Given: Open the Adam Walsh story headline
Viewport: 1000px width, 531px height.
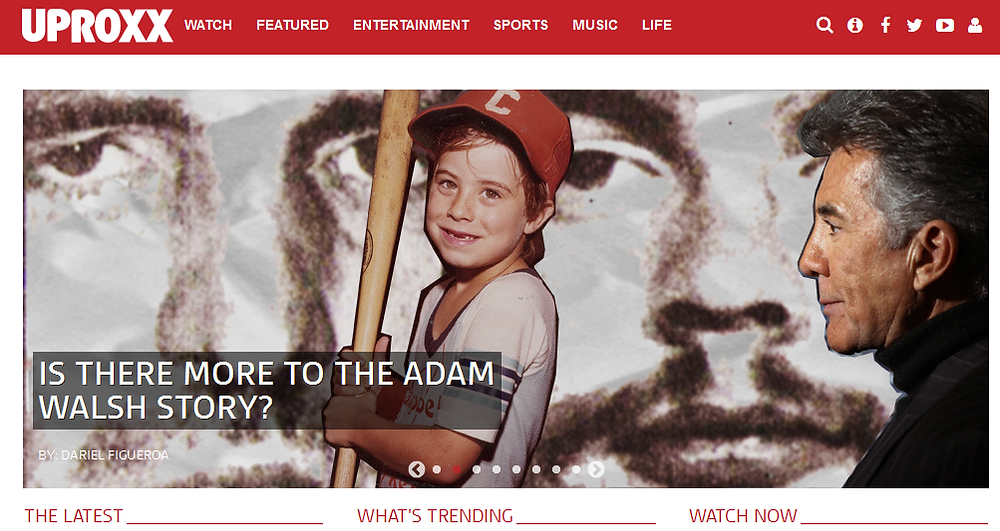Looking at the screenshot, I should coord(267,390).
